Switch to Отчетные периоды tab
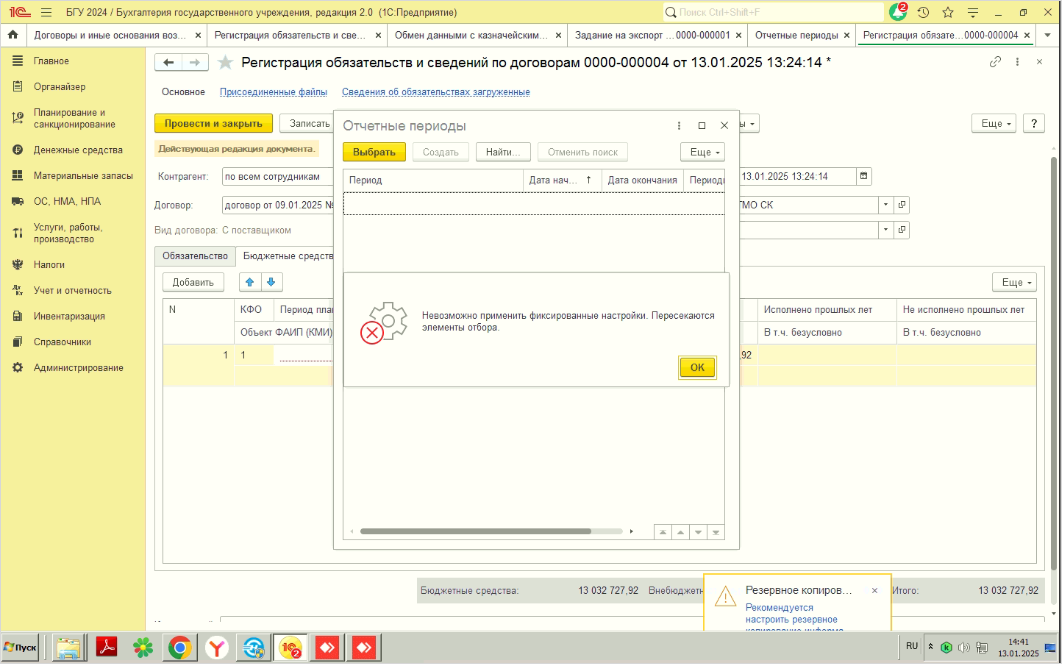Image resolution: width=1062 pixels, height=664 pixels. [x=796, y=35]
